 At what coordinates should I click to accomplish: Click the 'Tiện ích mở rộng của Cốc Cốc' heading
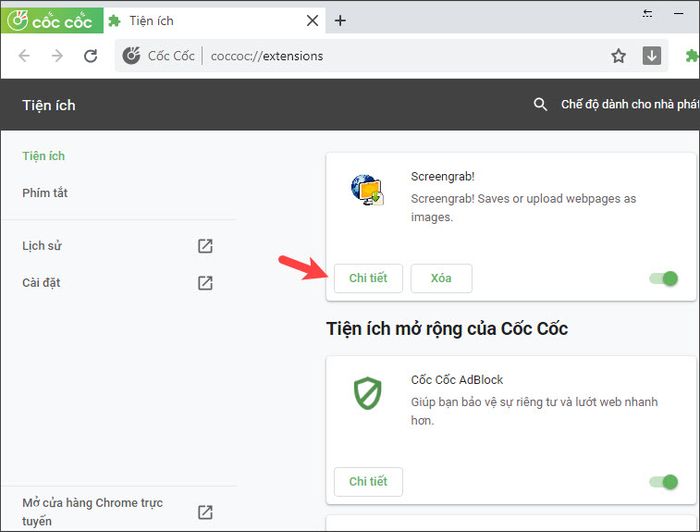pyautogui.click(x=447, y=329)
